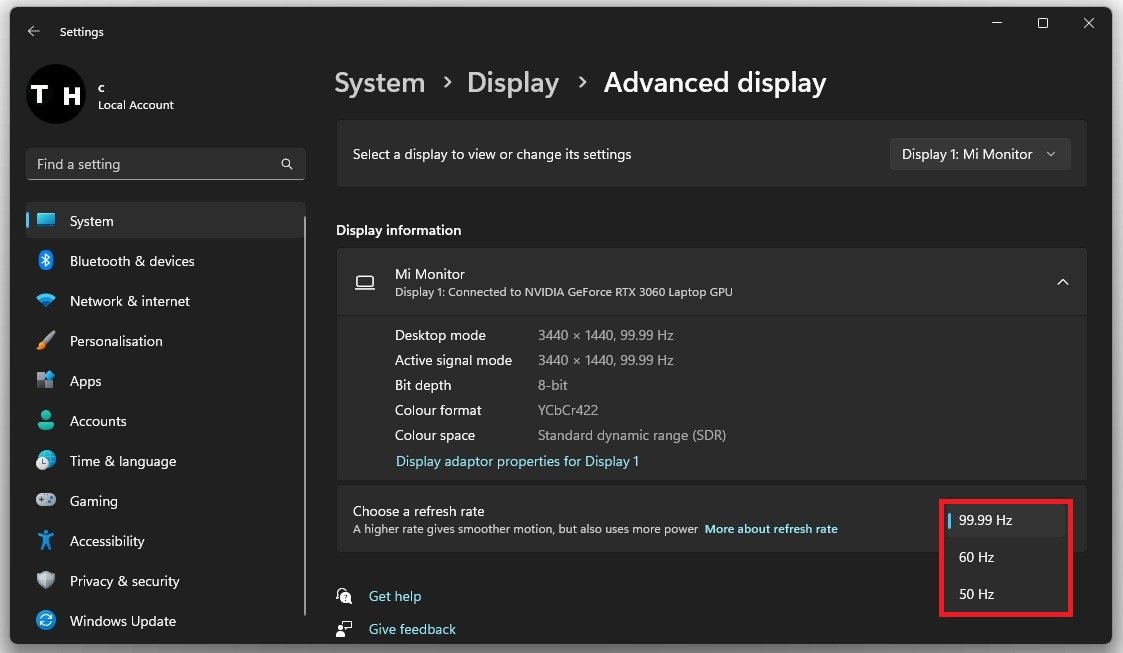Click the Time & language globe icon
This screenshot has width=1123, height=653.
pos(46,460)
